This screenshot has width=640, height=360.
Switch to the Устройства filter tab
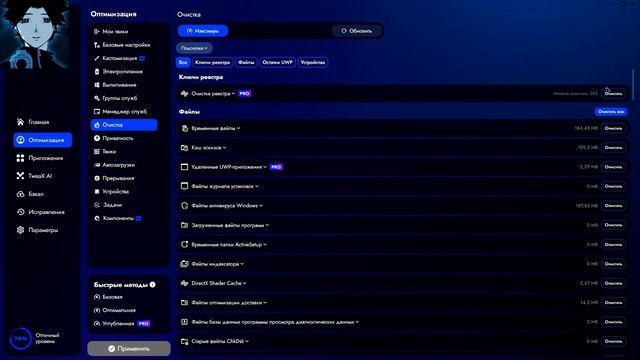(313, 62)
